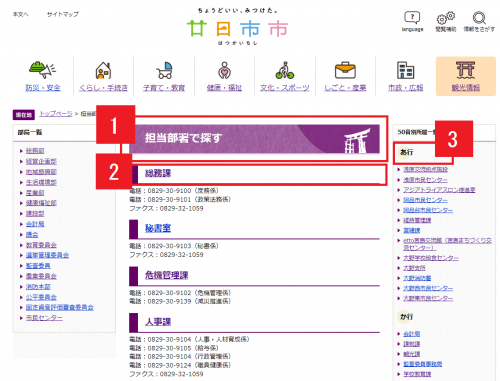Open the 文化・スポーツ bicycle icon
The width and height of the screenshot is (500, 381).
285,70
